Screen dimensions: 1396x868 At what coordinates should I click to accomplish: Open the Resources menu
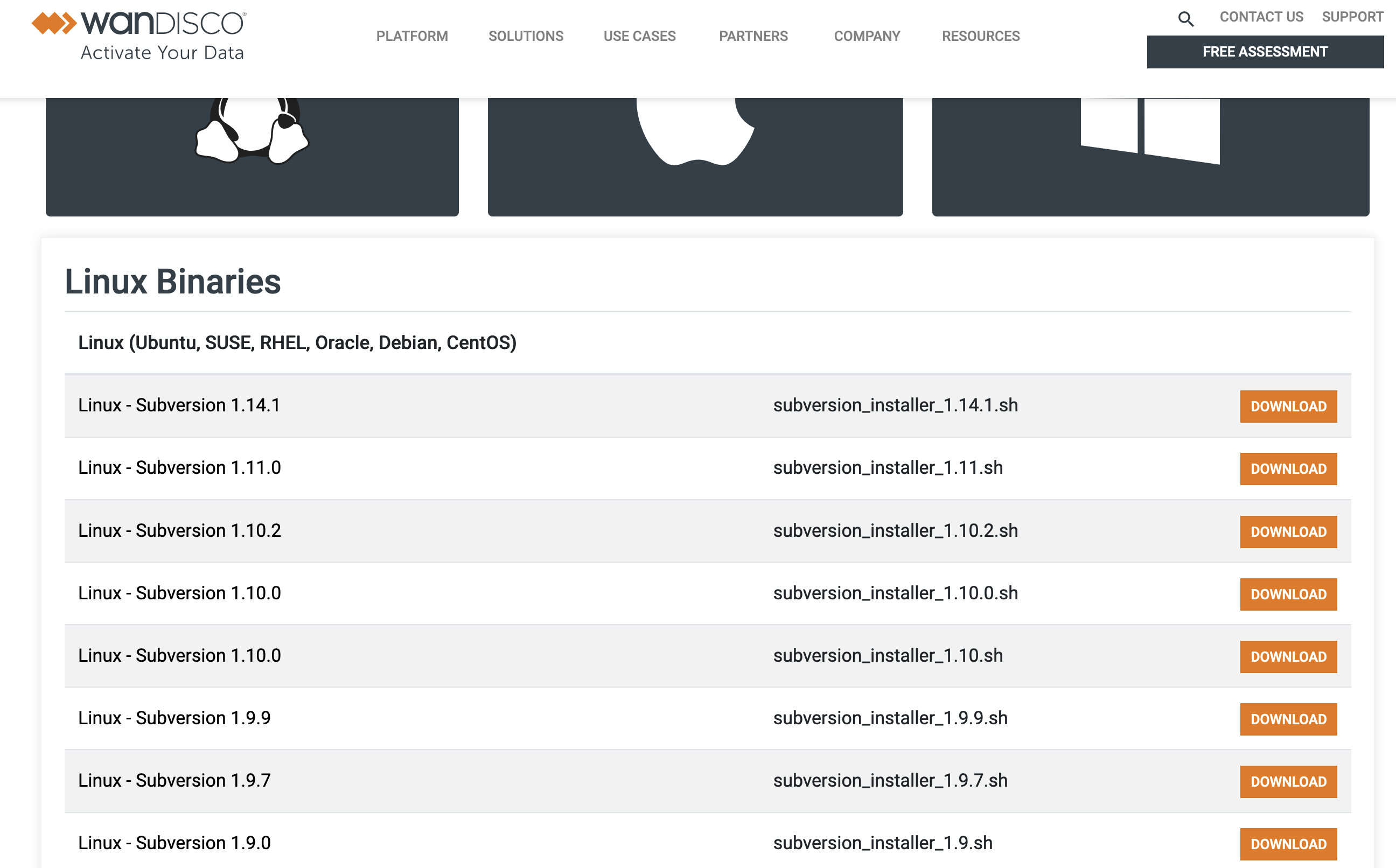point(980,36)
